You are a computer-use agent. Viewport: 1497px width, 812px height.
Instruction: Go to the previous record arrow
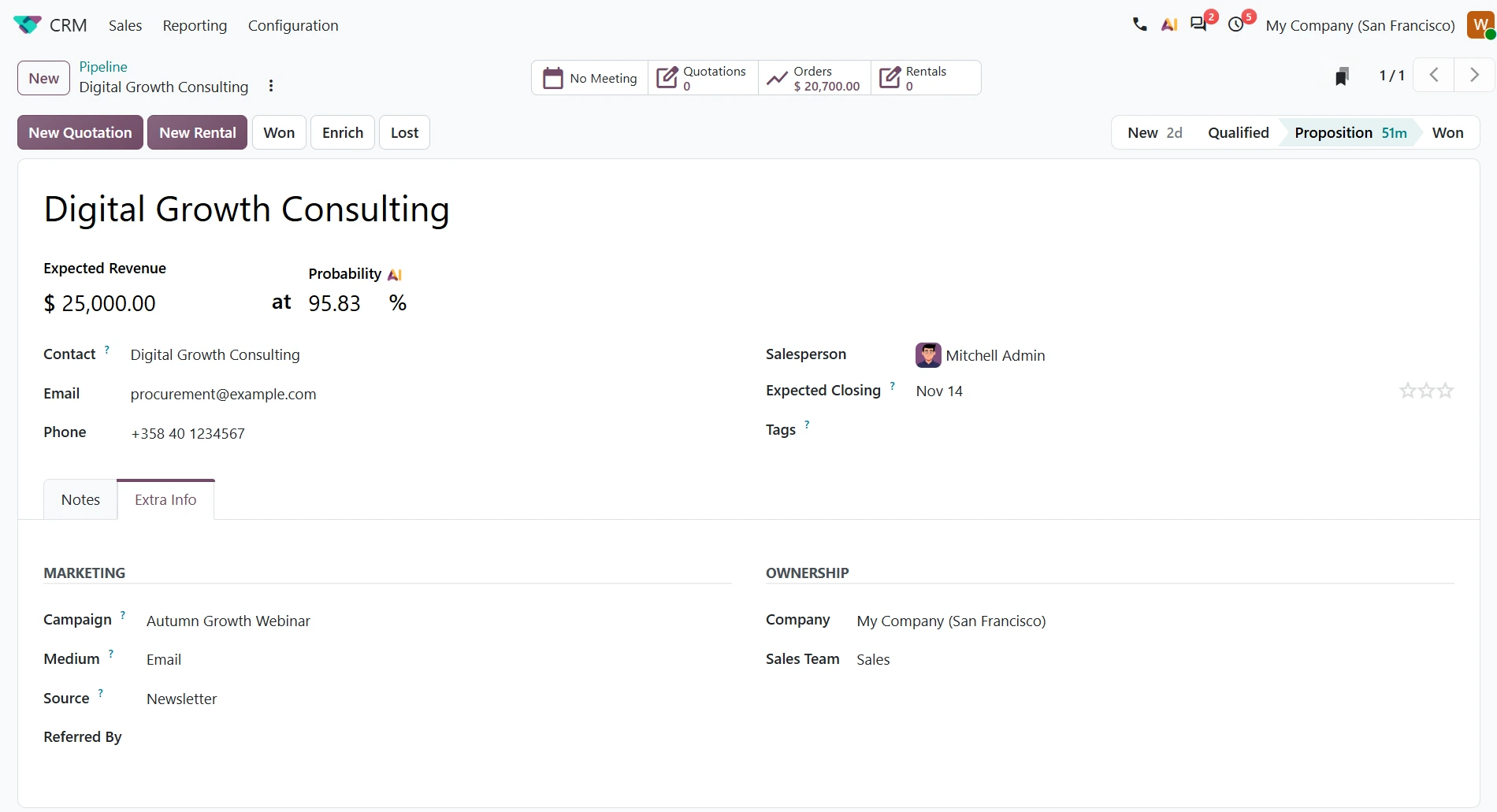(x=1434, y=75)
